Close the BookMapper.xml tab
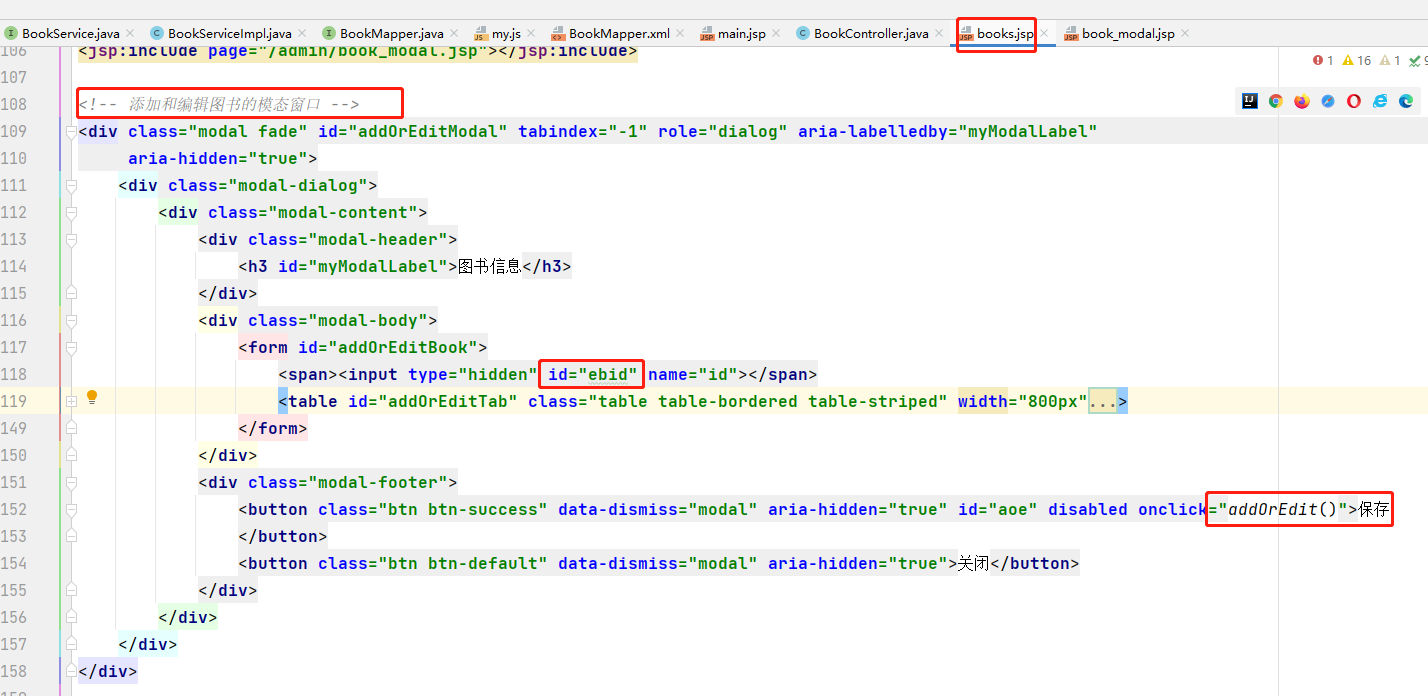The image size is (1428, 696). (681, 33)
